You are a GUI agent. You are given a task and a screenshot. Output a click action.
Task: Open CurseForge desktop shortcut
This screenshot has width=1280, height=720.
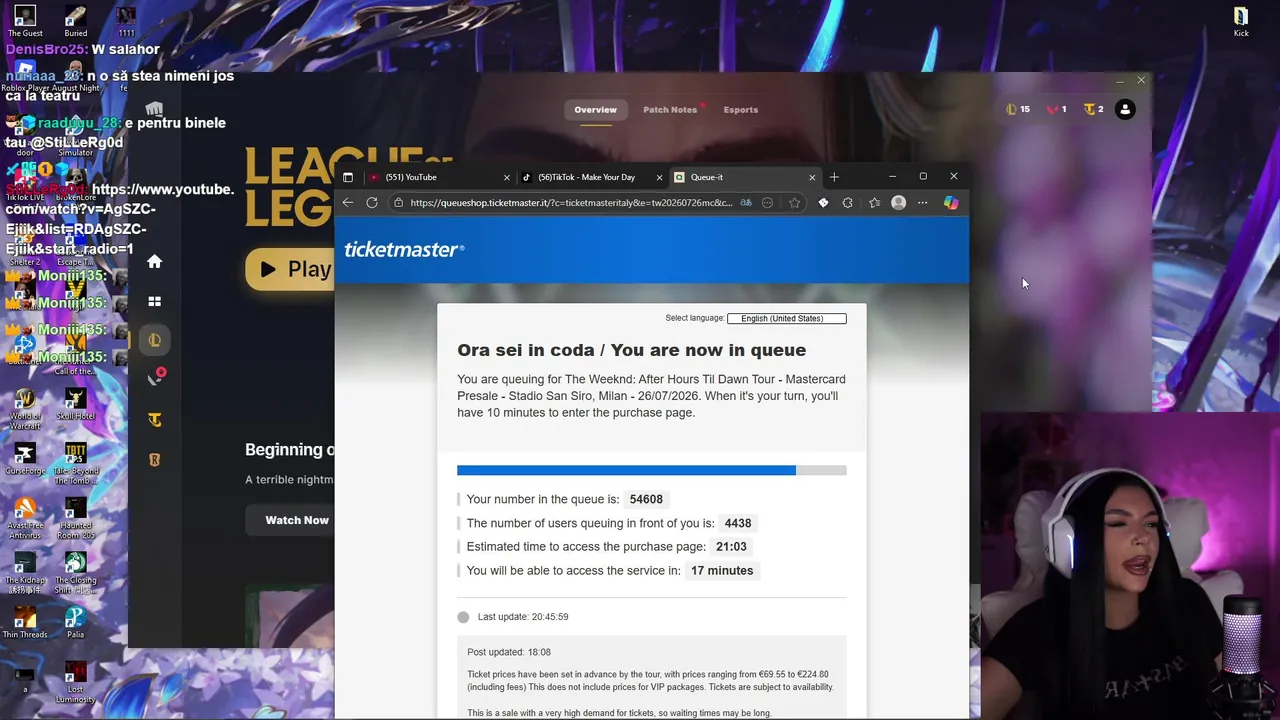[25, 460]
